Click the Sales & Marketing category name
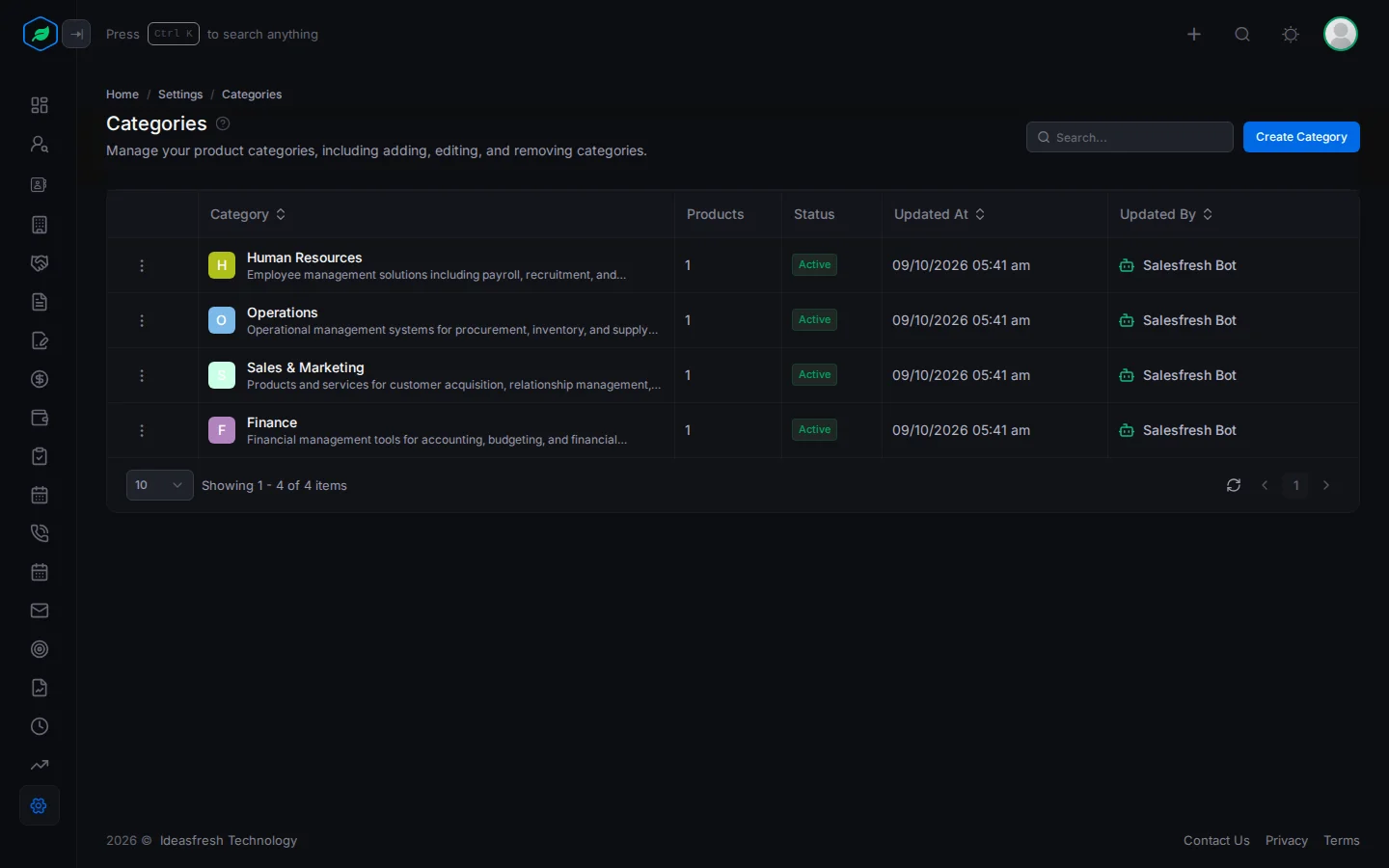Screen dimensions: 1389x868 pyautogui.click(x=306, y=367)
